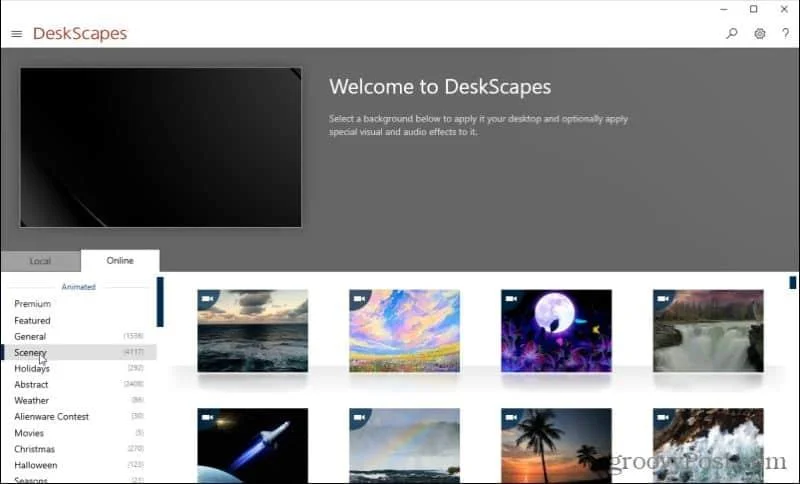Choose the purple moon flowers wallpaper thumbnail
800x484 pixels.
tap(556, 331)
